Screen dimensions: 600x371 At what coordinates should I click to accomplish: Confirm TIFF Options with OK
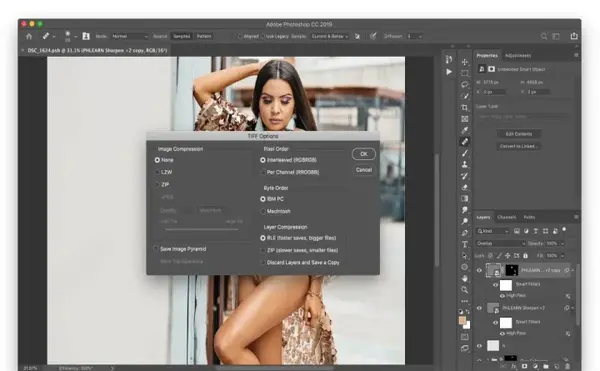click(x=364, y=154)
